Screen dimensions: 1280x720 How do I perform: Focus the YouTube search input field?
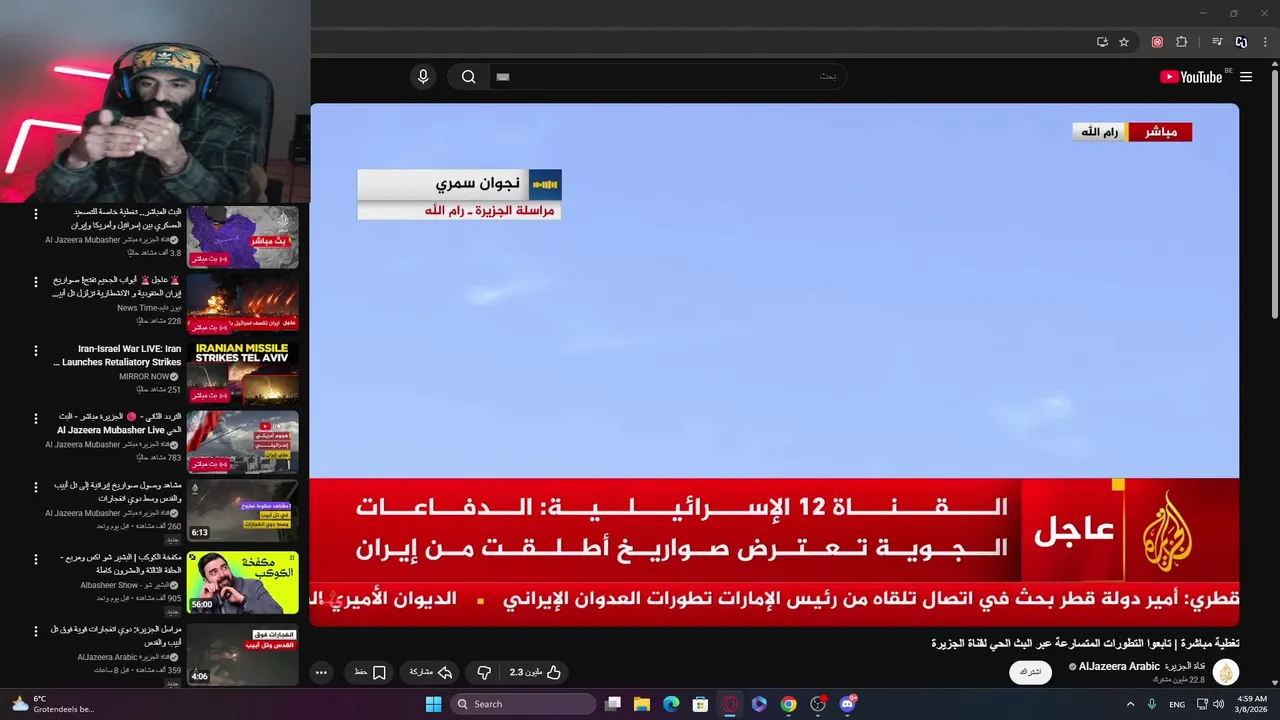(667, 77)
